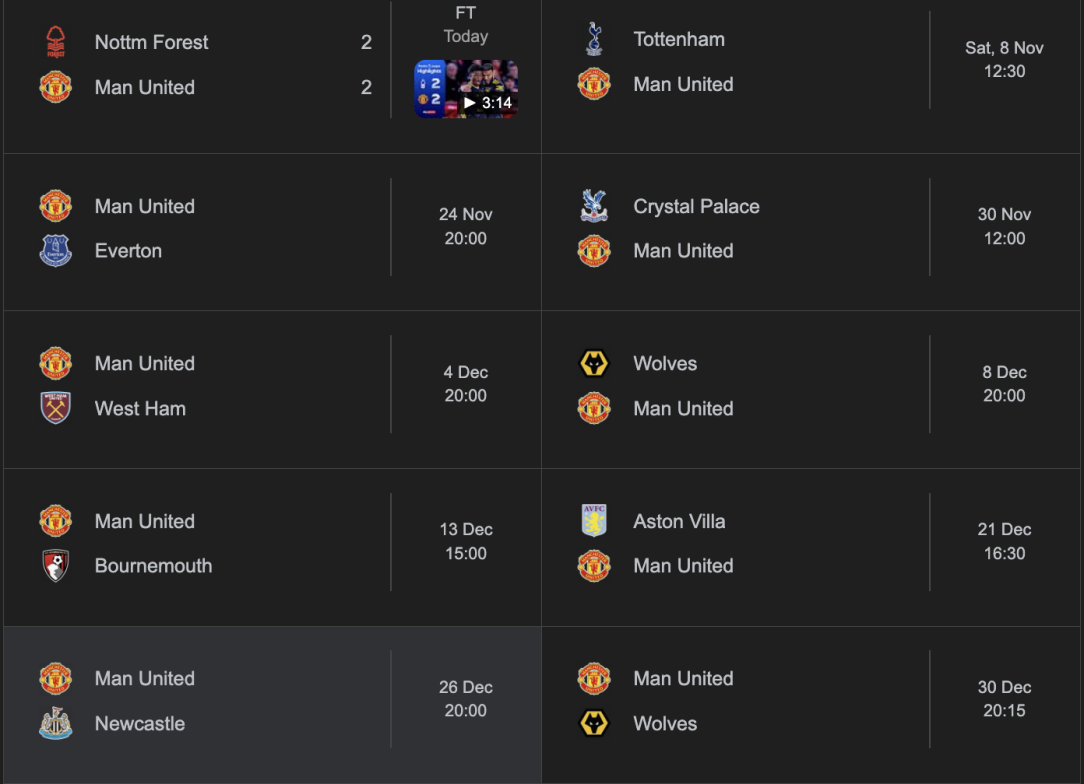Image resolution: width=1084 pixels, height=784 pixels.
Task: Click the 30 Dec 20:15 kickoff time
Action: click(x=1003, y=699)
